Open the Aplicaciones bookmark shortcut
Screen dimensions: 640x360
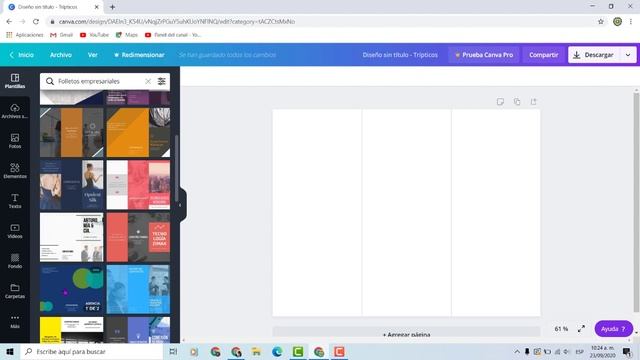(x=25, y=35)
